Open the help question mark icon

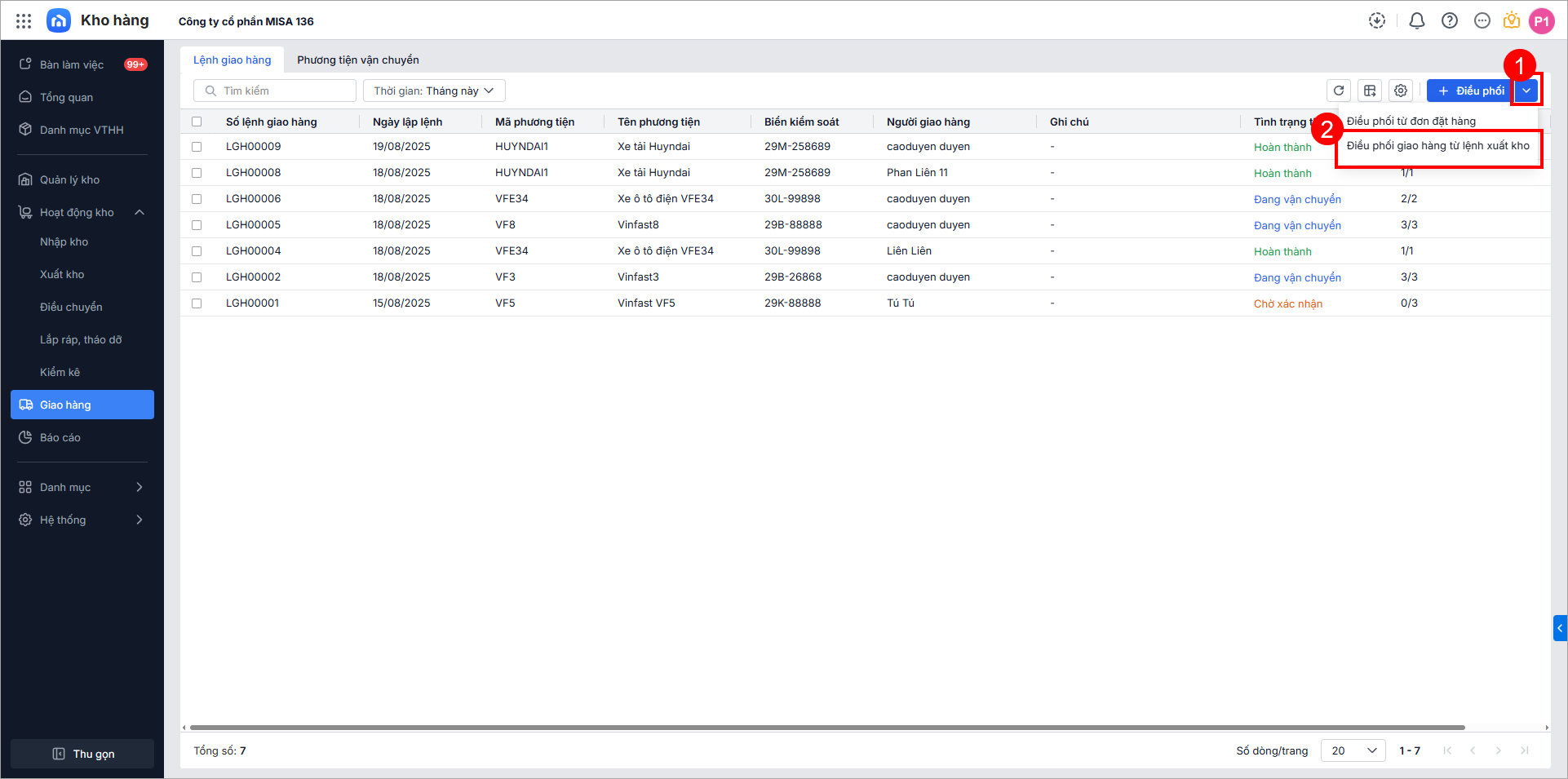(1450, 21)
